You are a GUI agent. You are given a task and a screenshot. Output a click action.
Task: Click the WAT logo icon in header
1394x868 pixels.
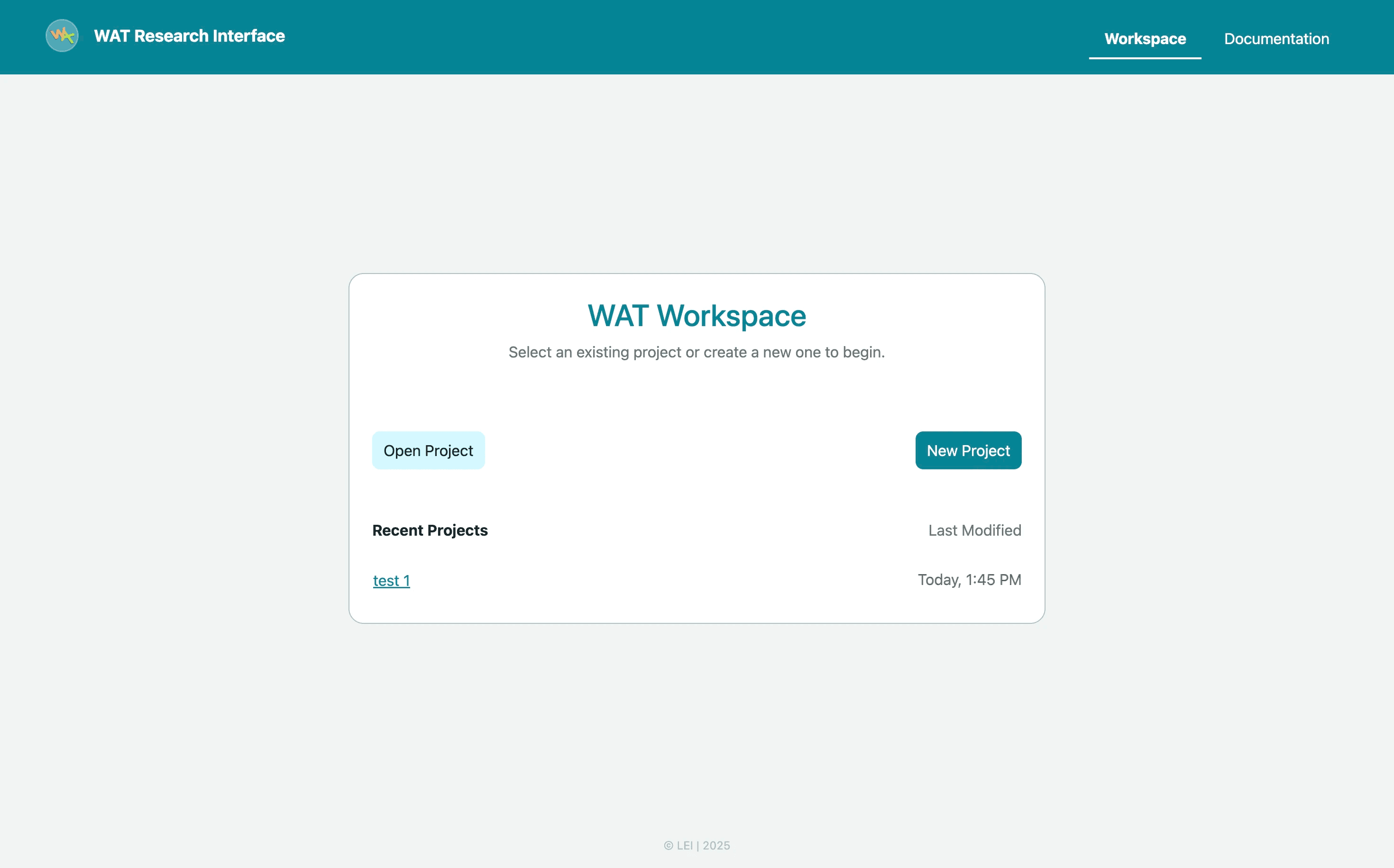(62, 36)
